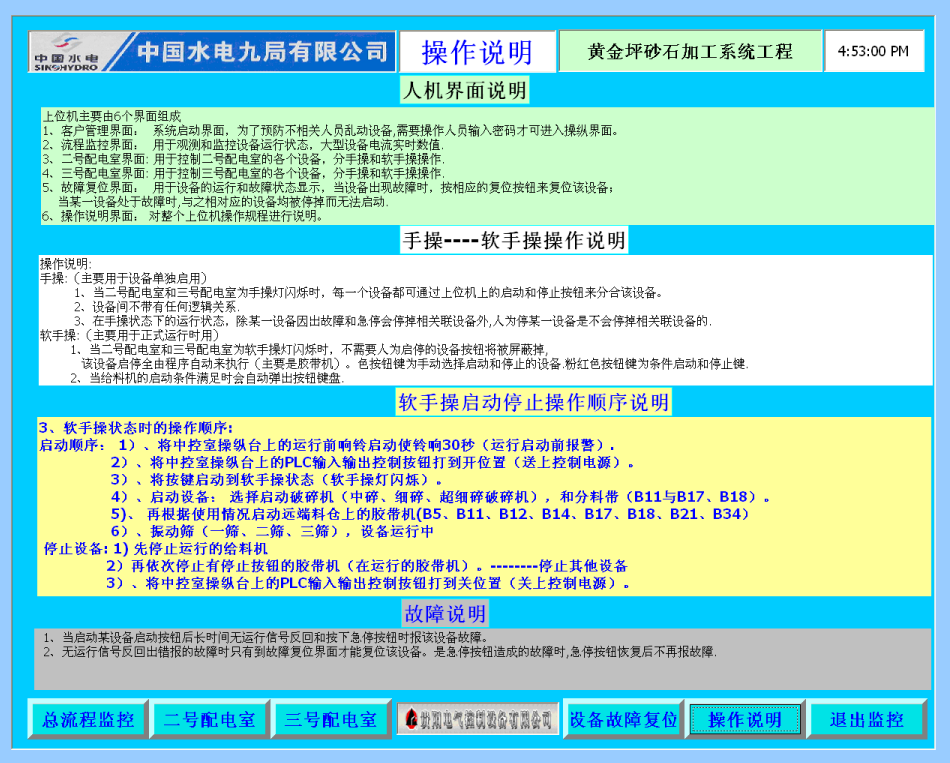Click the 黄金坪砂石加工系统工程 project label
This screenshot has height=763, width=950.
(688, 51)
